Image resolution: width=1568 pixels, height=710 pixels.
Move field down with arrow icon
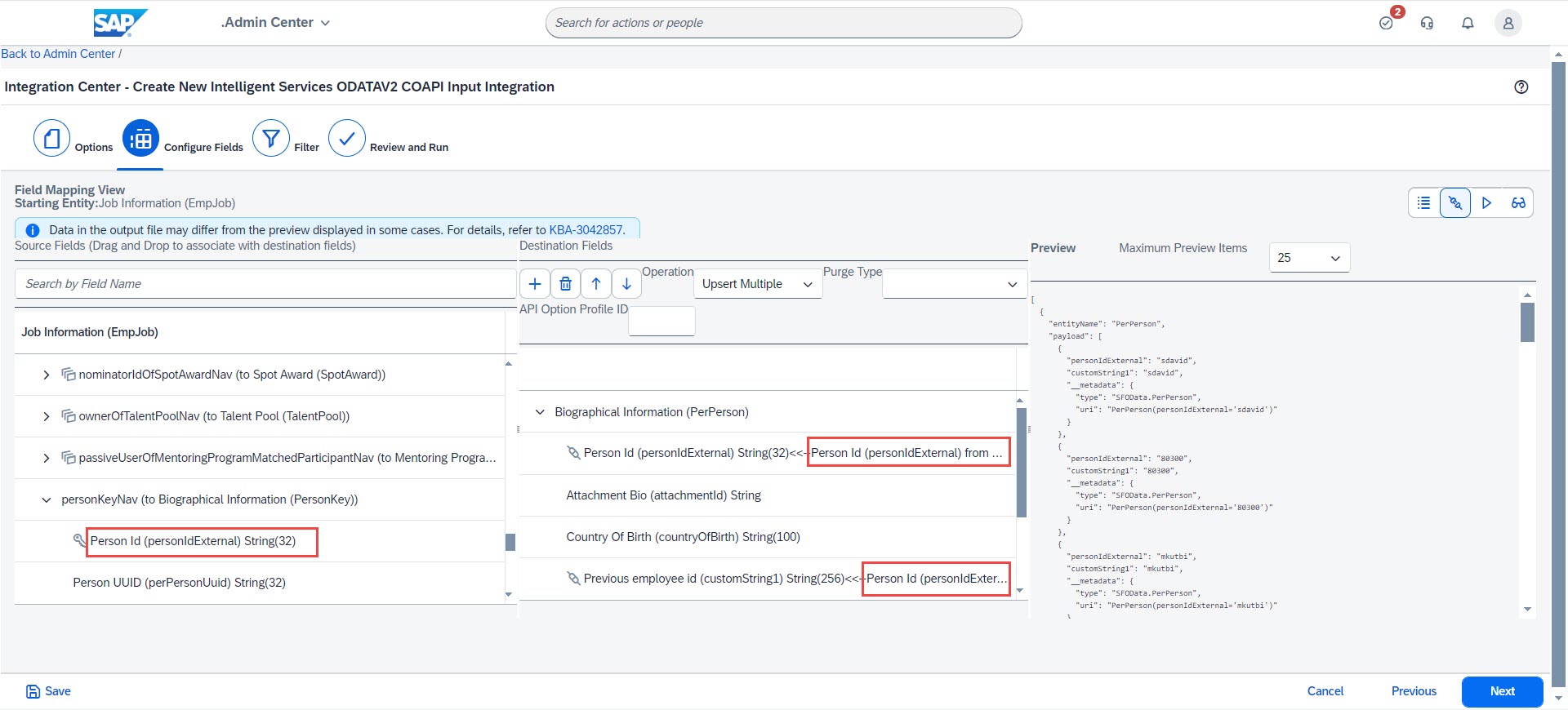click(626, 284)
